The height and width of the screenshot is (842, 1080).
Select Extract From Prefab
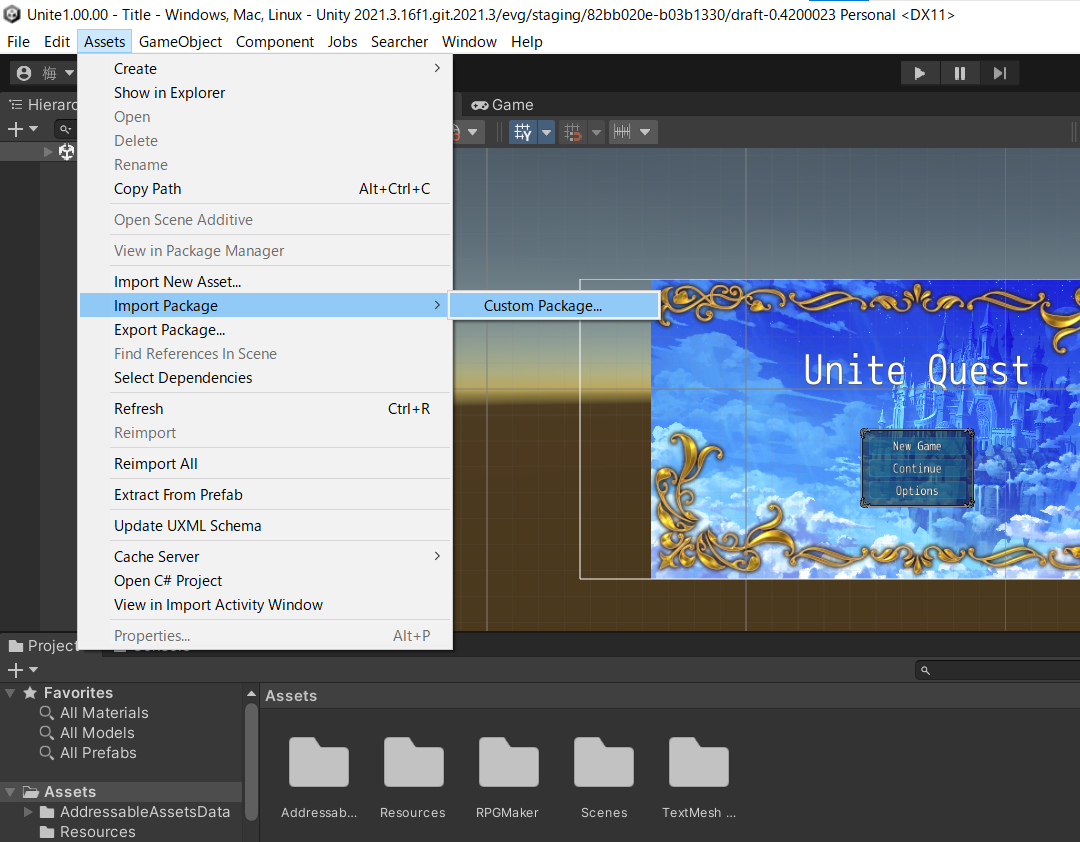point(265,495)
